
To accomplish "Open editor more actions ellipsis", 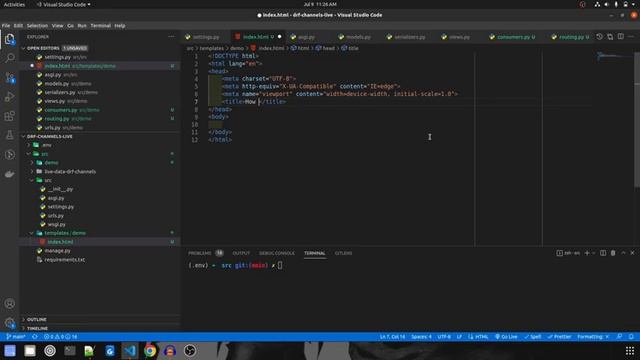I will [631, 37].
